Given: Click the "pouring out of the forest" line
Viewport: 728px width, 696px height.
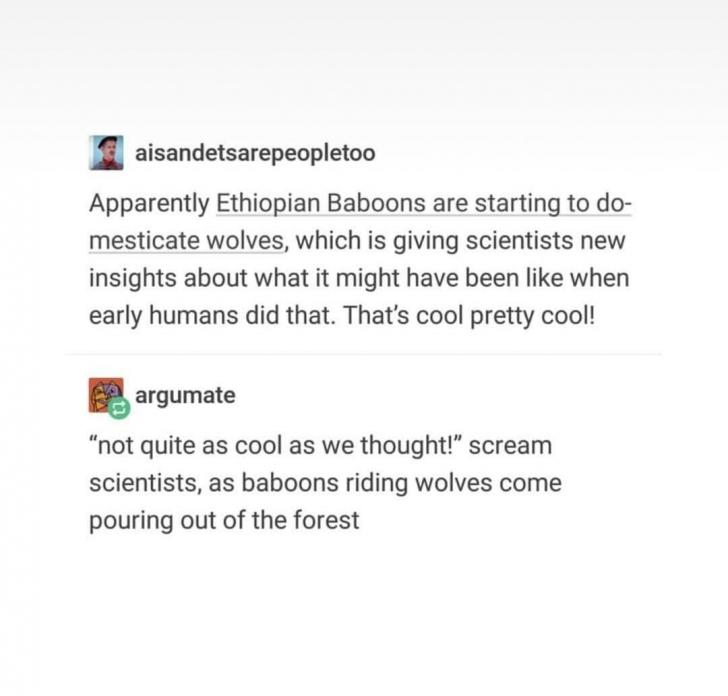Looking at the screenshot, I should 224,519.
